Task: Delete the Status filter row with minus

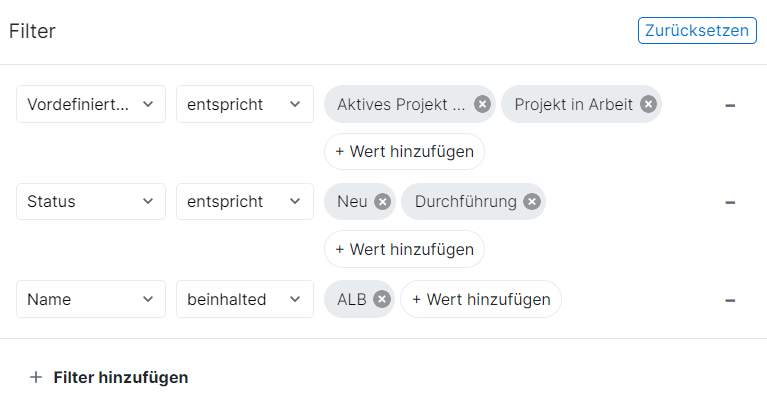Action: (x=730, y=202)
